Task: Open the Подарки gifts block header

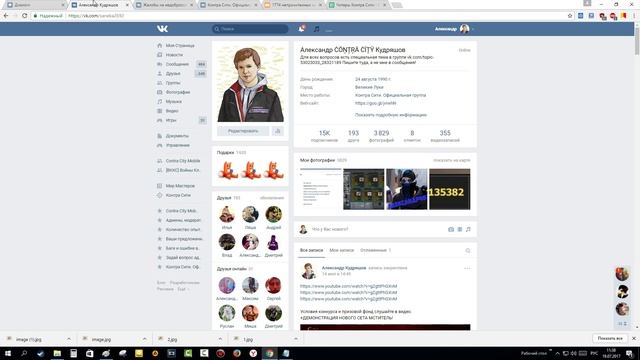Action: (231, 152)
